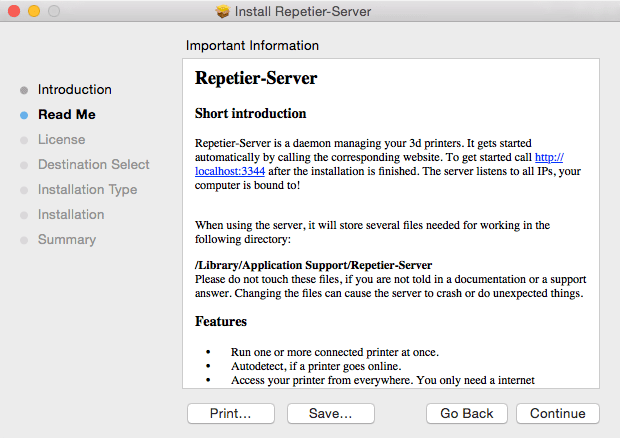Choose the Installation Type step
The width and height of the screenshot is (620, 438).
tap(87, 190)
